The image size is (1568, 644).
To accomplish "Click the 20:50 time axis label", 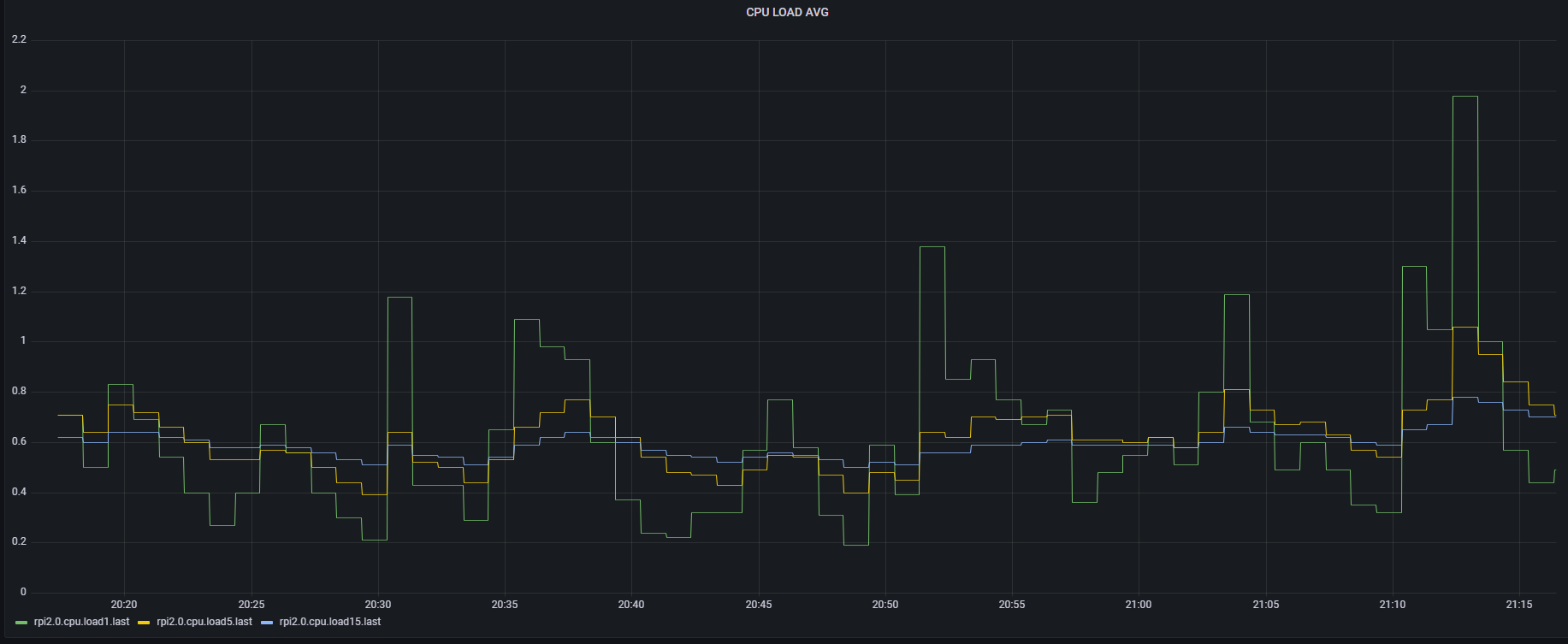I will click(x=885, y=605).
